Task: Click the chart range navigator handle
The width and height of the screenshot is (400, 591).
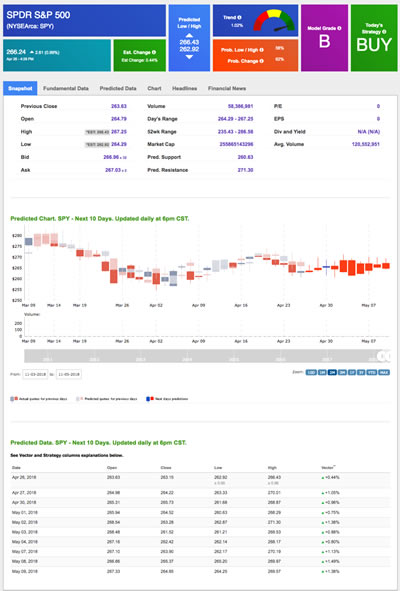Action: tap(383, 356)
